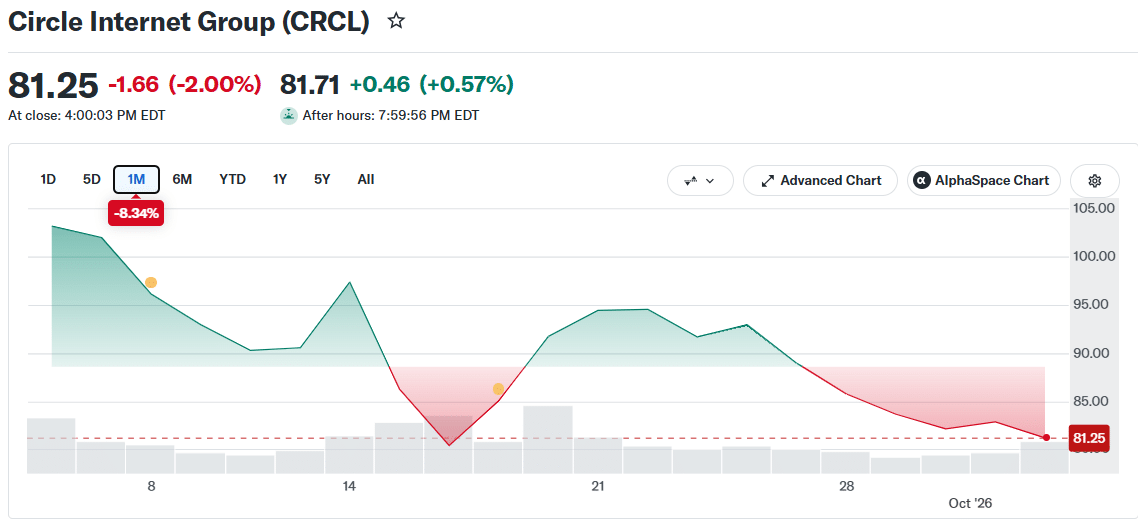1142x522 pixels.
Task: Click the after hours price 81.71
Action: (x=310, y=85)
